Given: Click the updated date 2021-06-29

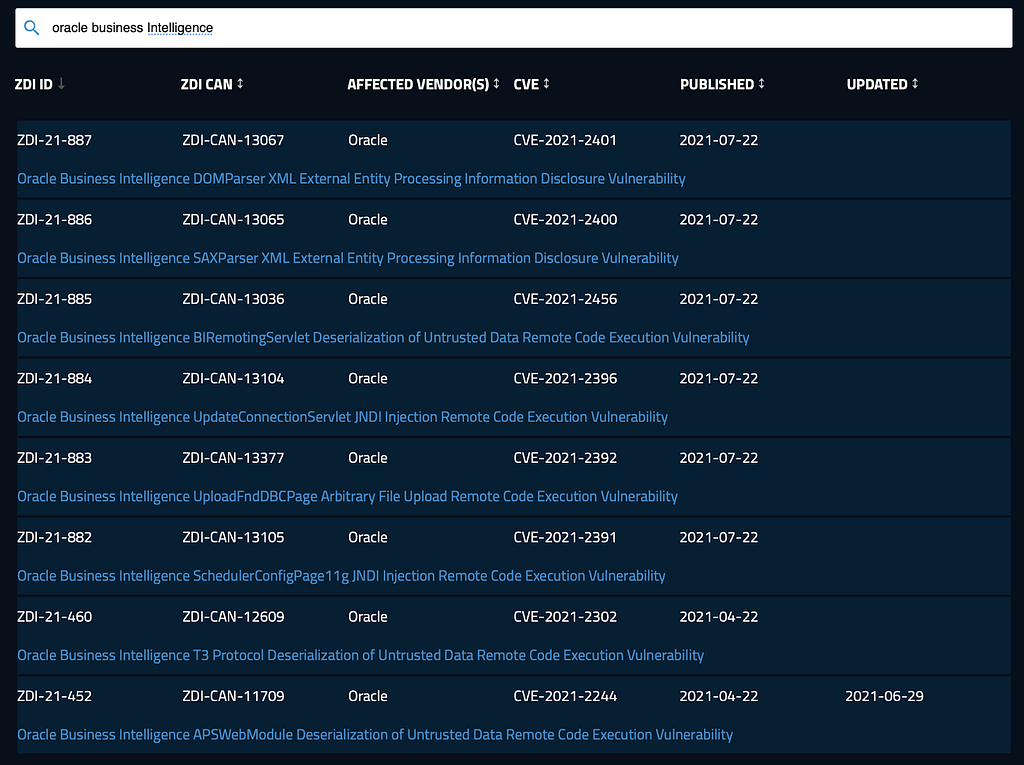Looking at the screenshot, I should [884, 696].
